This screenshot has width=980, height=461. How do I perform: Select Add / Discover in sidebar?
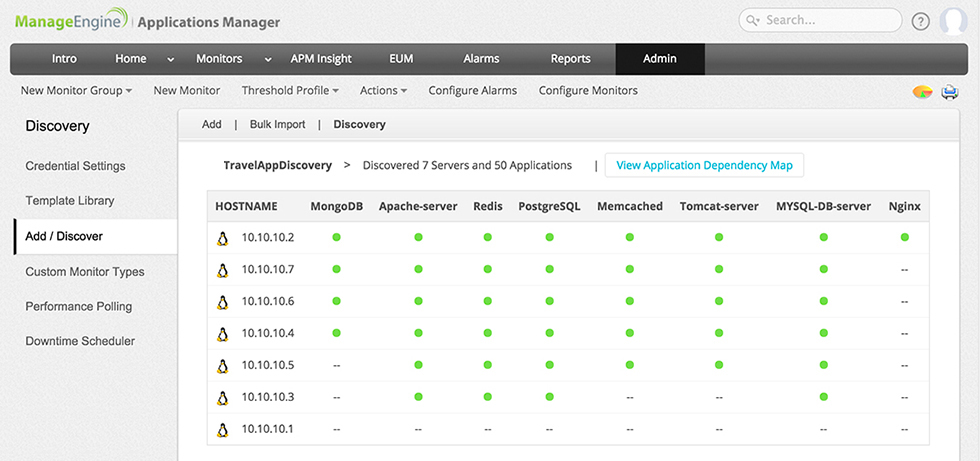[x=95, y=237]
